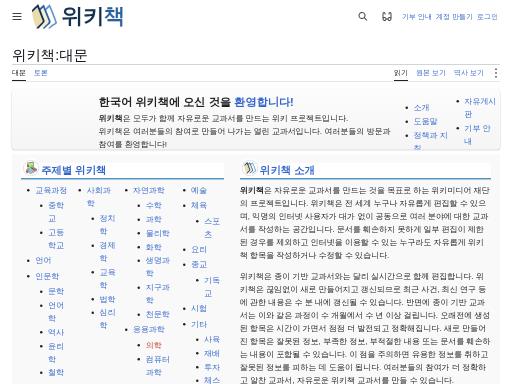
Task: Open the 원본 보기 tab
Action: [x=431, y=73]
